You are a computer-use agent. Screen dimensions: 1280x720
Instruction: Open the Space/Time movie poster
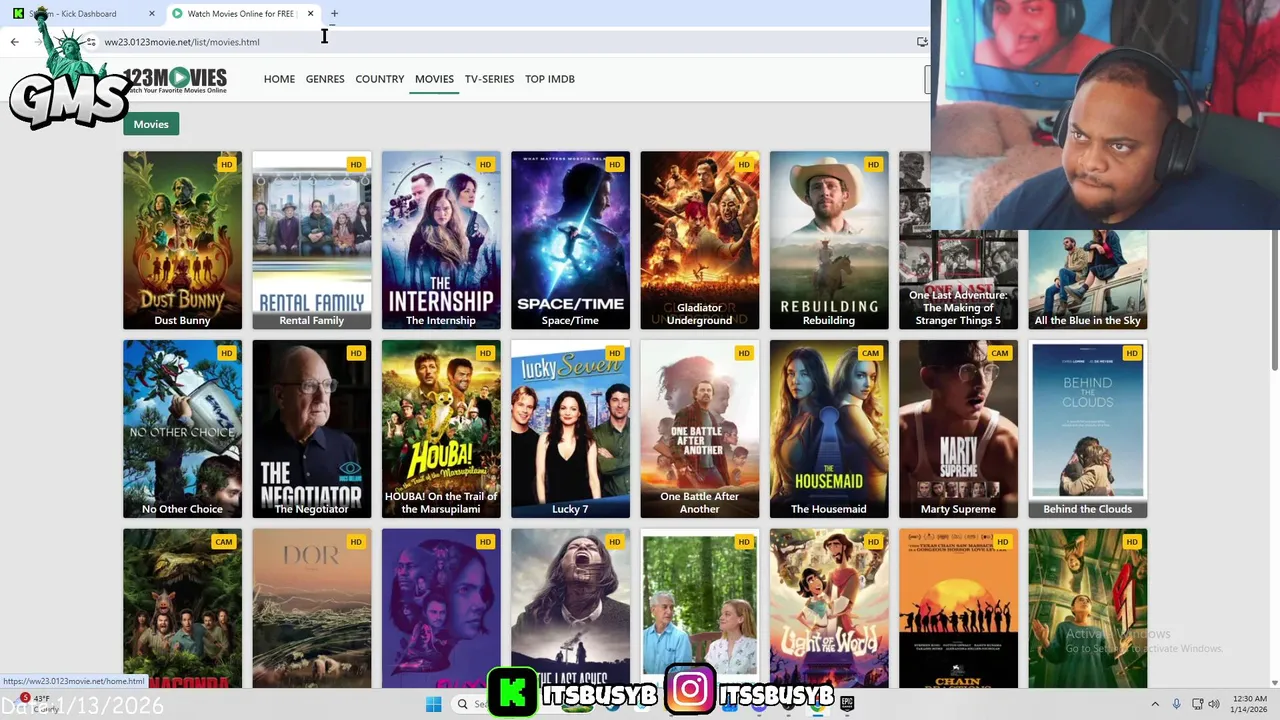[x=570, y=240]
